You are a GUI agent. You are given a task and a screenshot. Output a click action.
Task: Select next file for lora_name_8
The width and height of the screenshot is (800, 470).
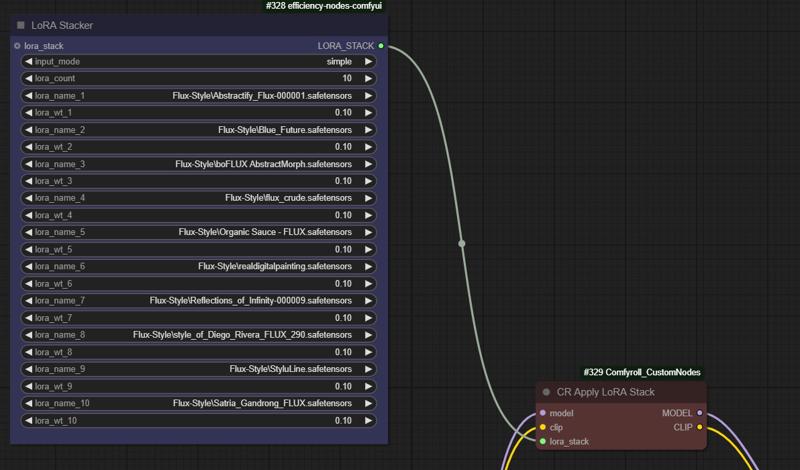368,335
